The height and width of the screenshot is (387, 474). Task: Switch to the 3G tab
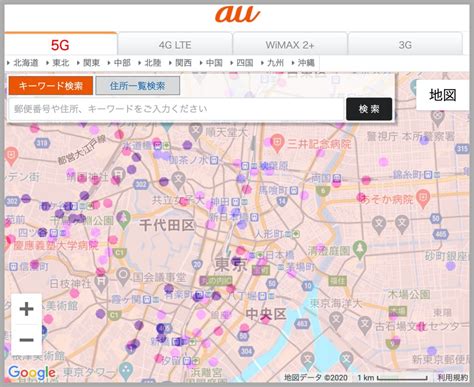click(x=405, y=45)
